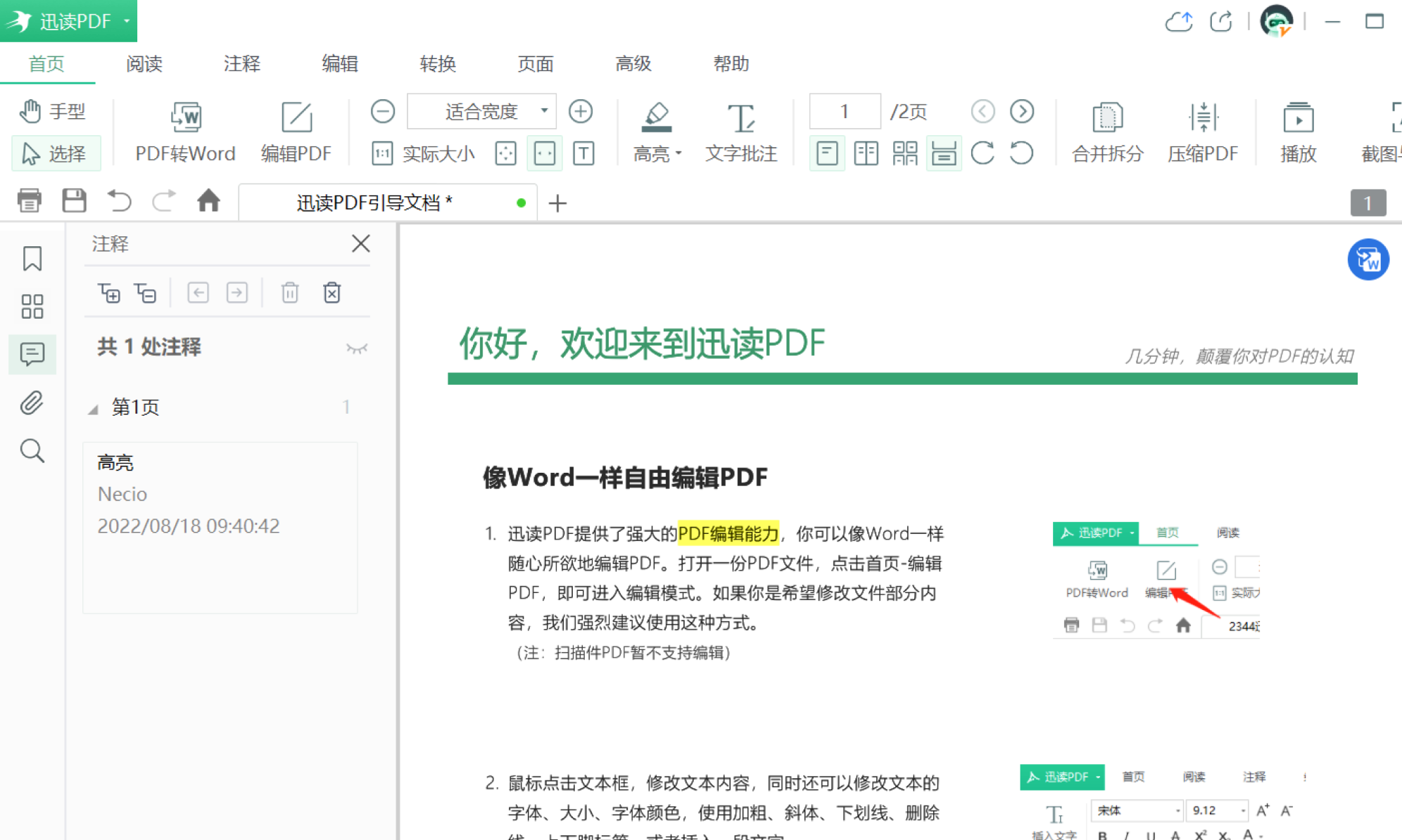Go to the home start page icon
The height and width of the screenshot is (840, 1402).
[208, 201]
